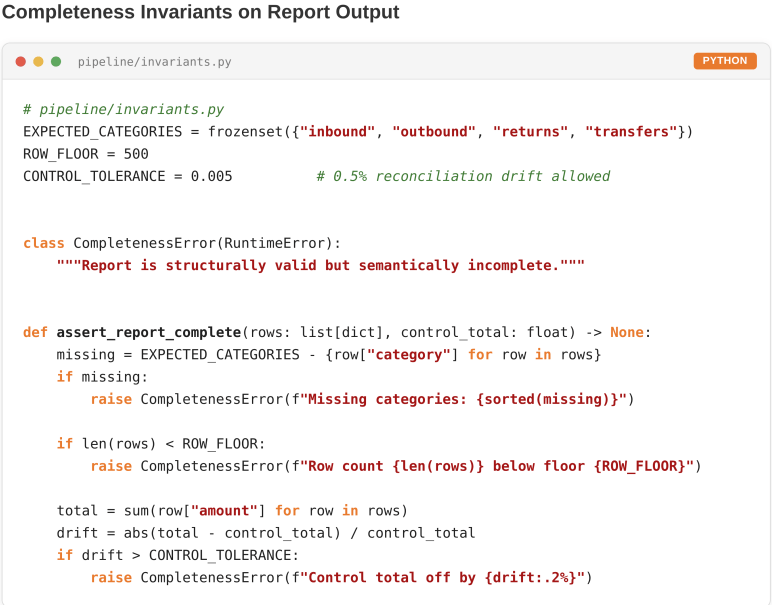Click the heading 'Completeness Invariants on Report Output'

coord(200,12)
